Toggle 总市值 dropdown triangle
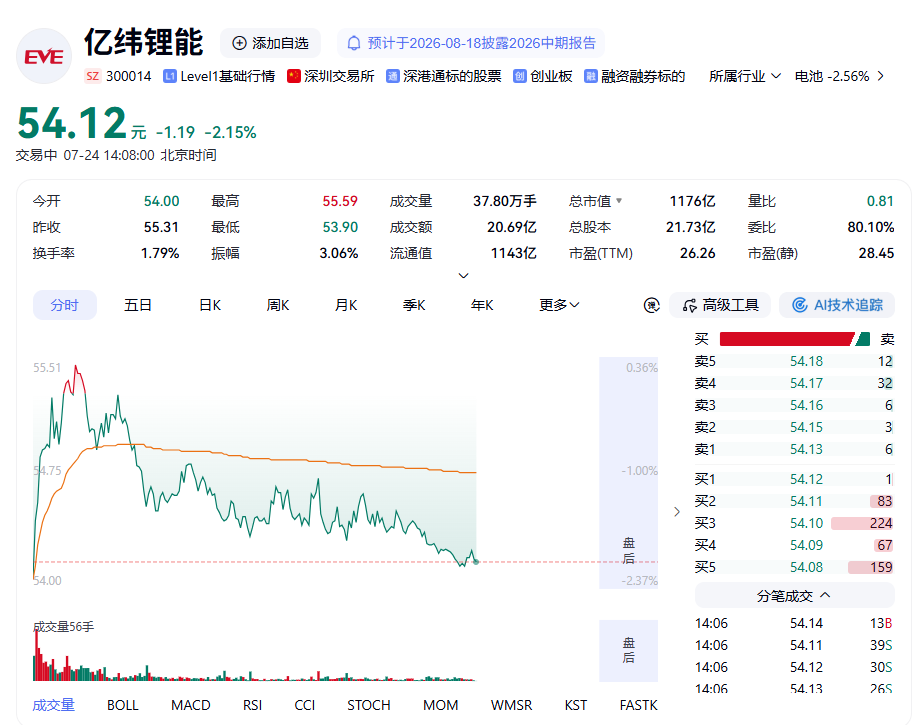 (619, 201)
